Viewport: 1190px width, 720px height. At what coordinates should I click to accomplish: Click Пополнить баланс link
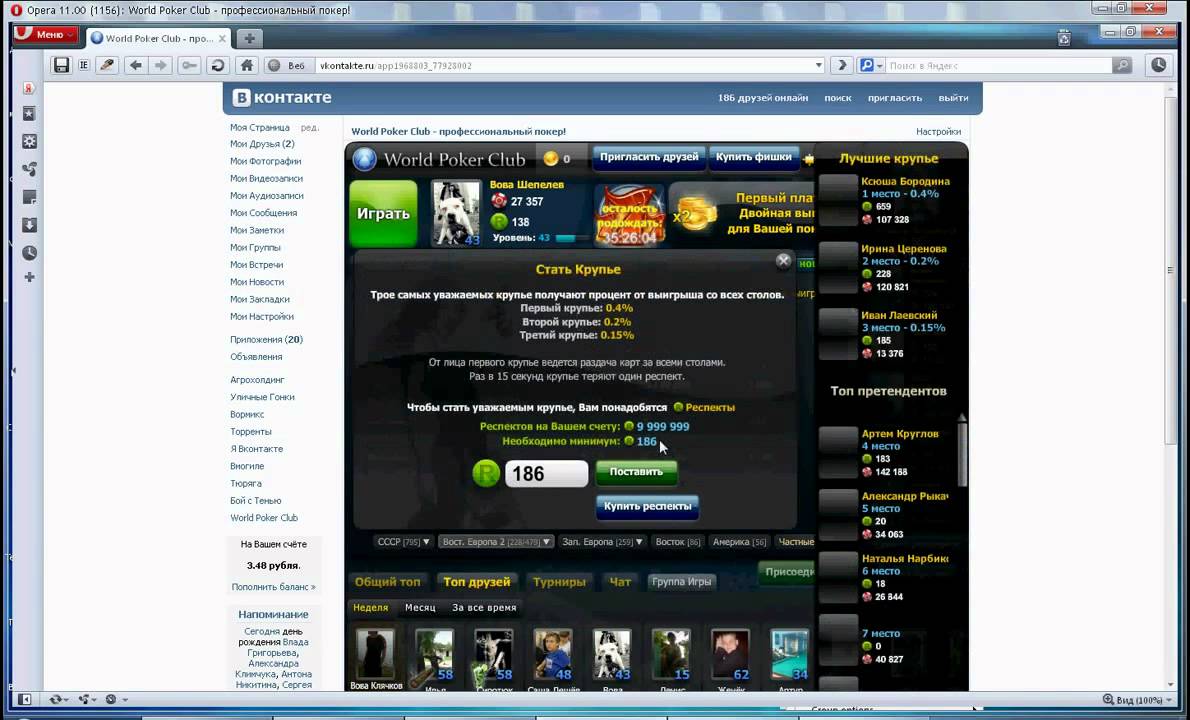click(273, 587)
